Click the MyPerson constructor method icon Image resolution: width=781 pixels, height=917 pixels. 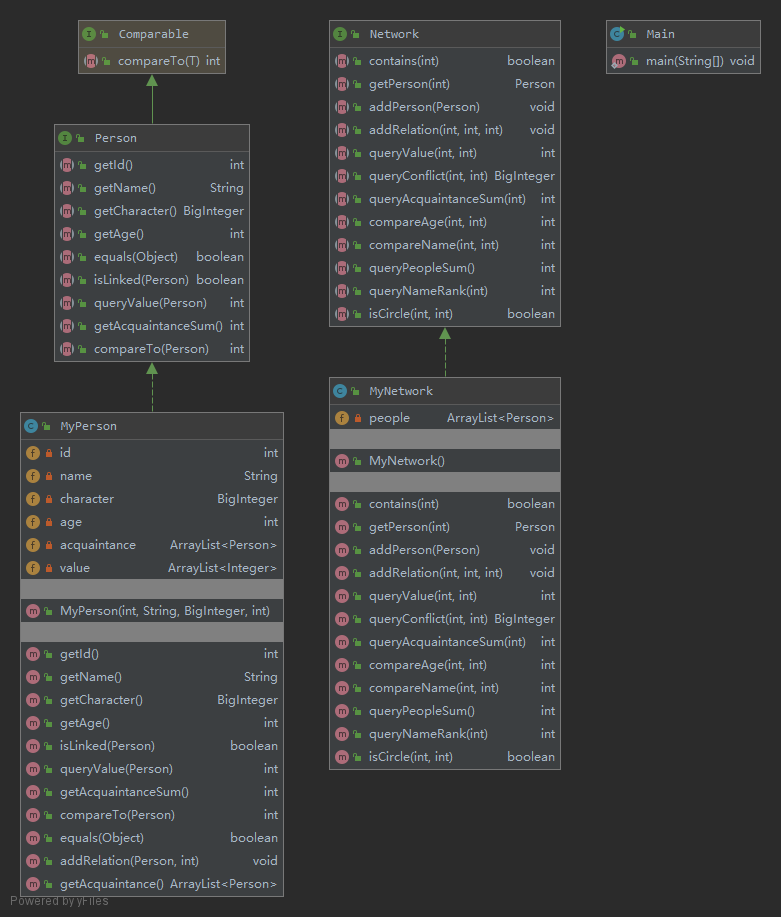pyautogui.click(x=33, y=611)
